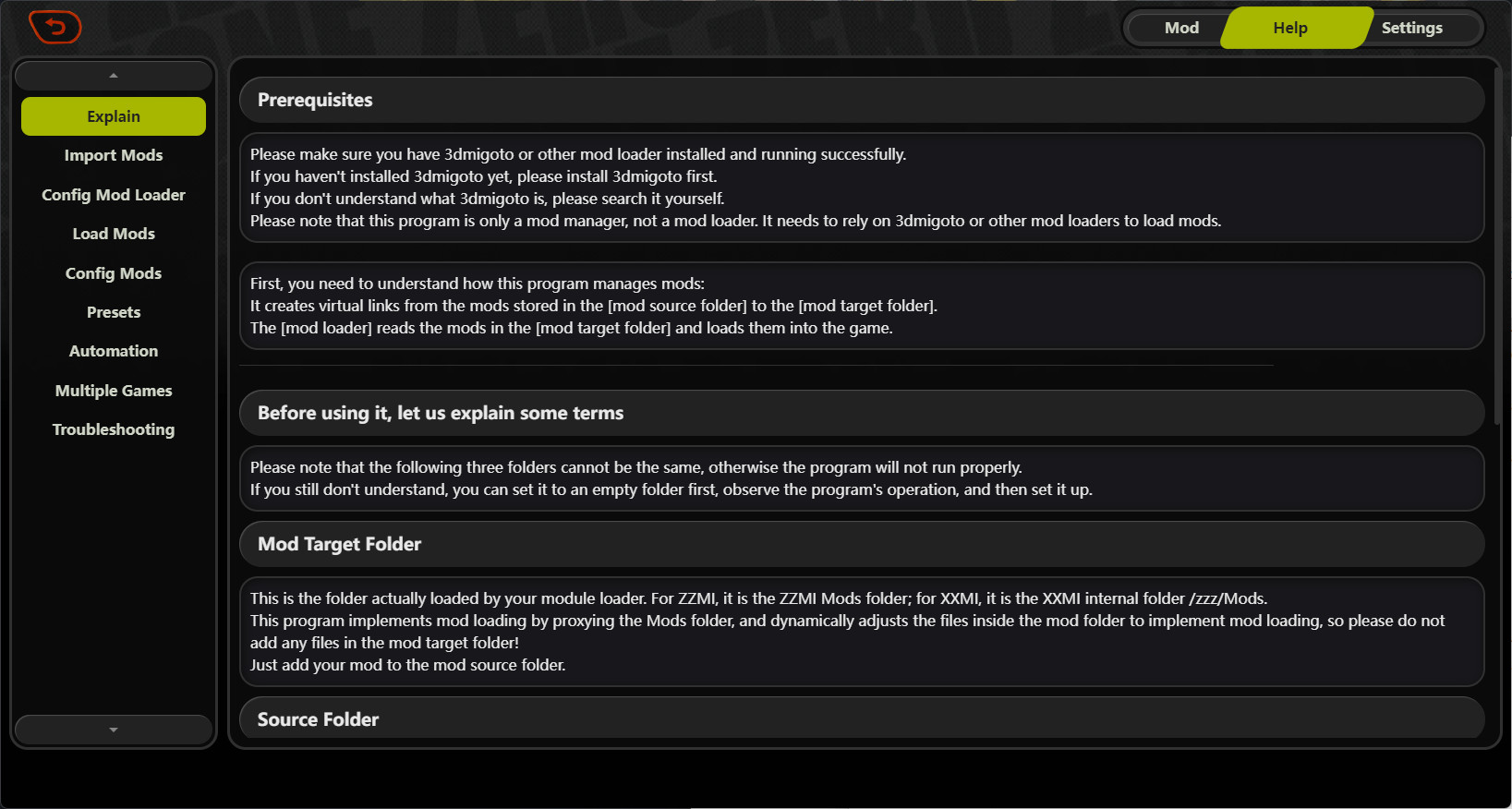Click the back arrow icon
Screen dimensions: 1512x809
click(x=55, y=28)
